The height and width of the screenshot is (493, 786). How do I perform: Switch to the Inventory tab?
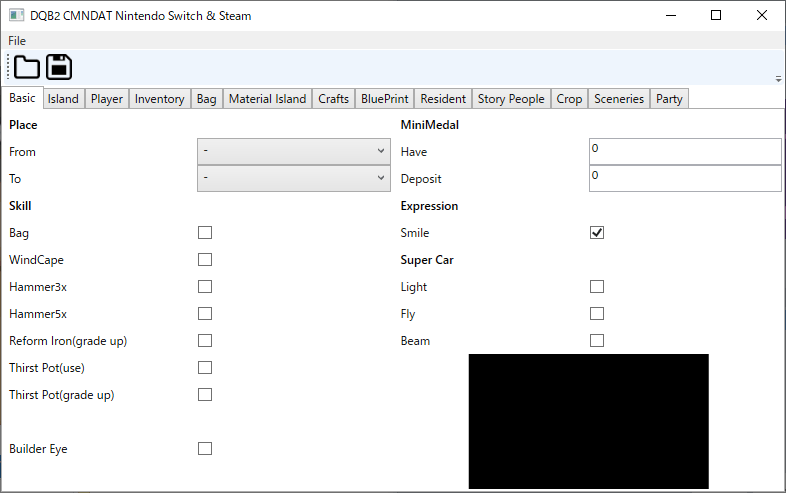[159, 99]
